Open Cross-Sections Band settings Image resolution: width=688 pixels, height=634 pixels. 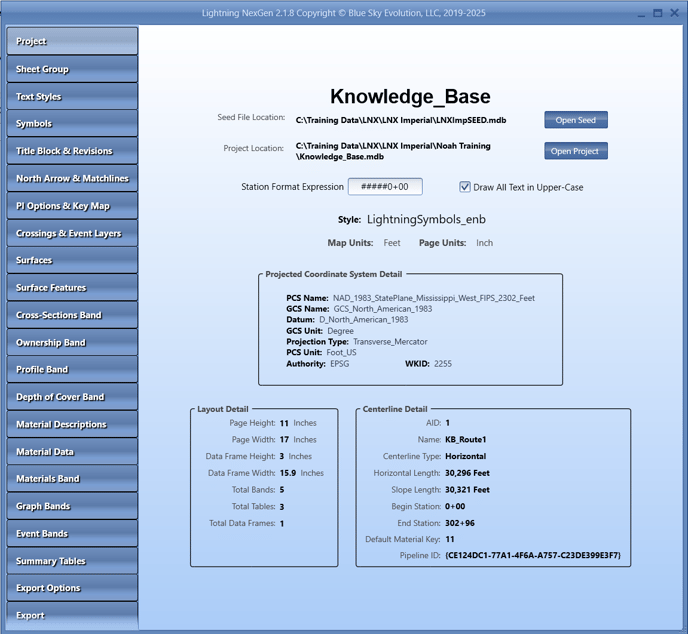click(72, 315)
